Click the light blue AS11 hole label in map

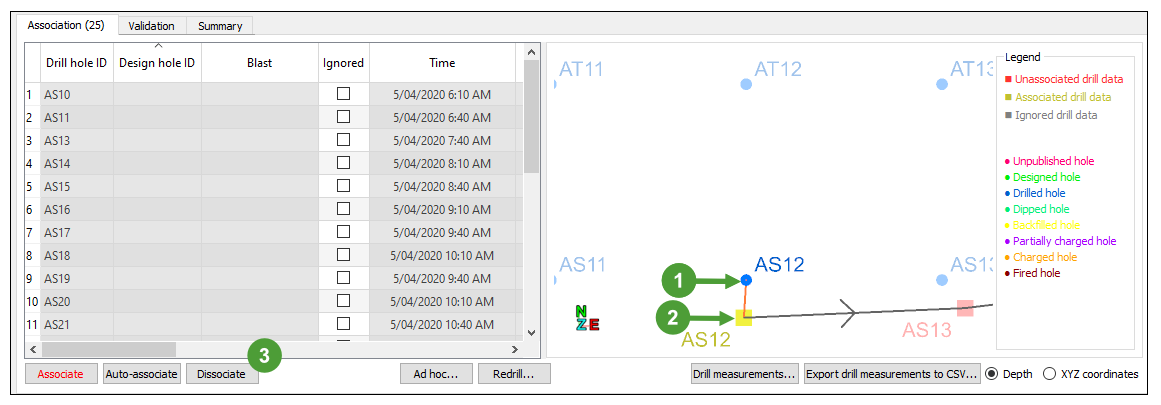[581, 265]
